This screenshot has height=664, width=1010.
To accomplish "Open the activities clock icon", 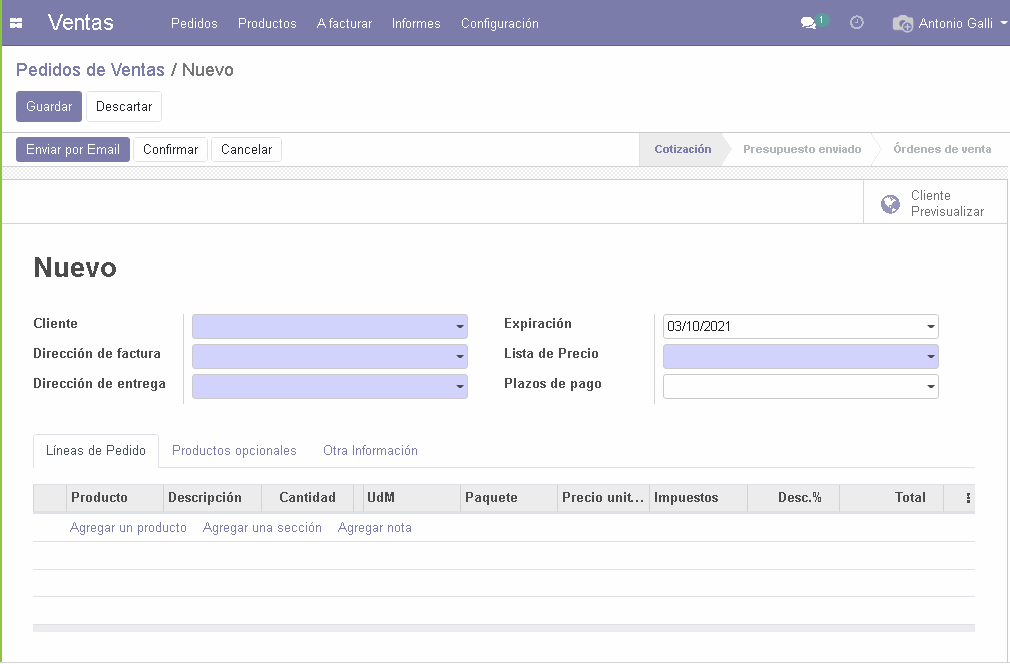I will point(857,22).
